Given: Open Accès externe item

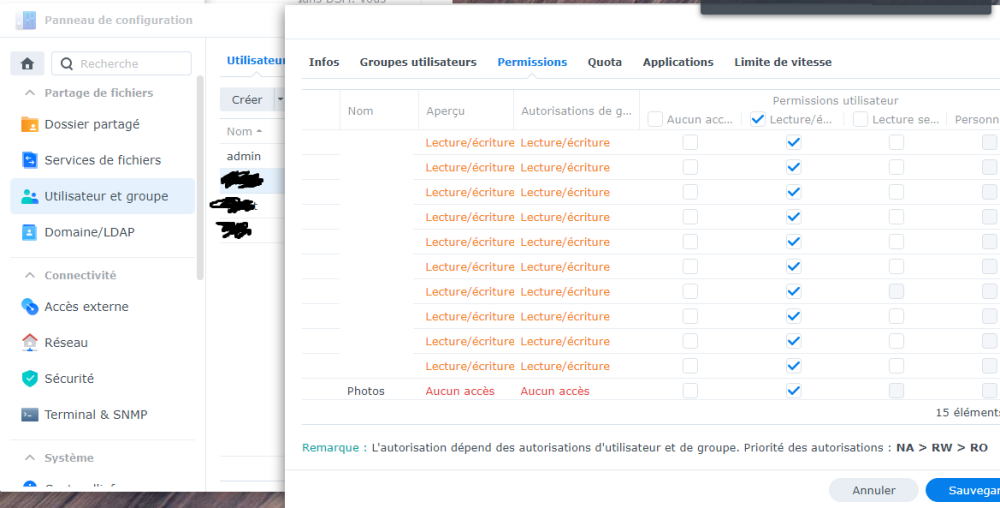Looking at the screenshot, I should coord(102,307).
